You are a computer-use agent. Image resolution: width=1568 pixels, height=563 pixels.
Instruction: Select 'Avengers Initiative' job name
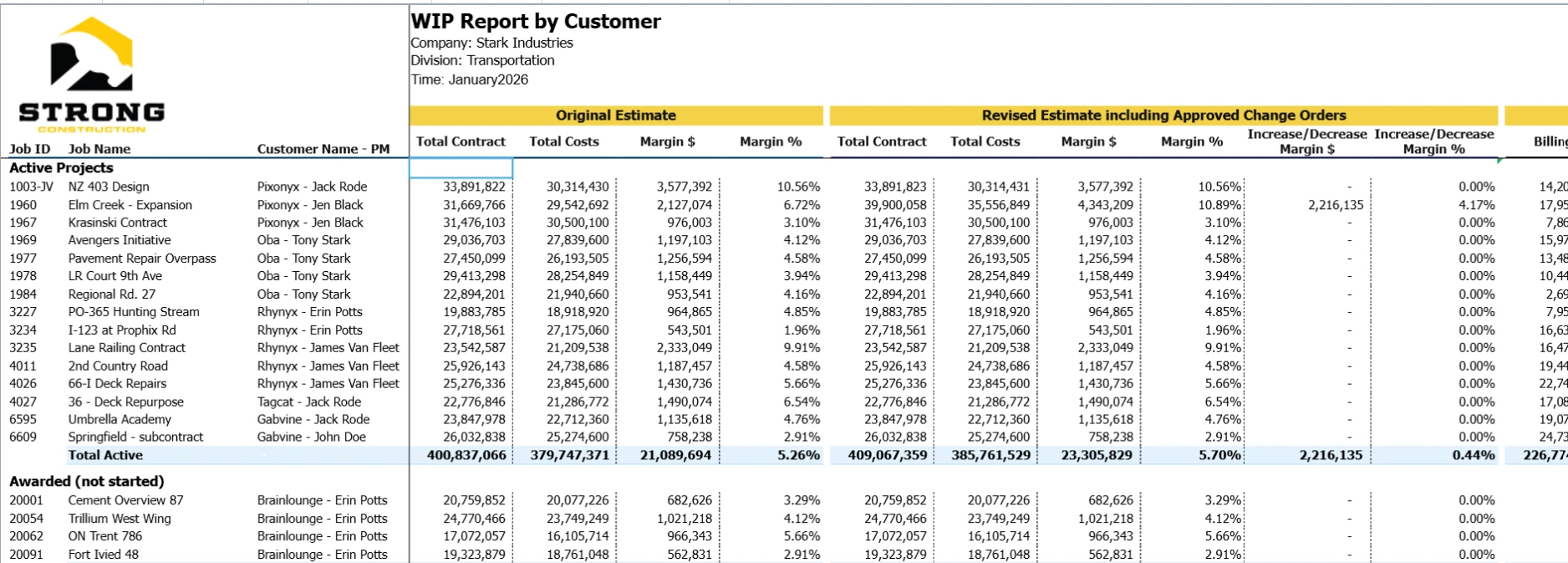(120, 240)
